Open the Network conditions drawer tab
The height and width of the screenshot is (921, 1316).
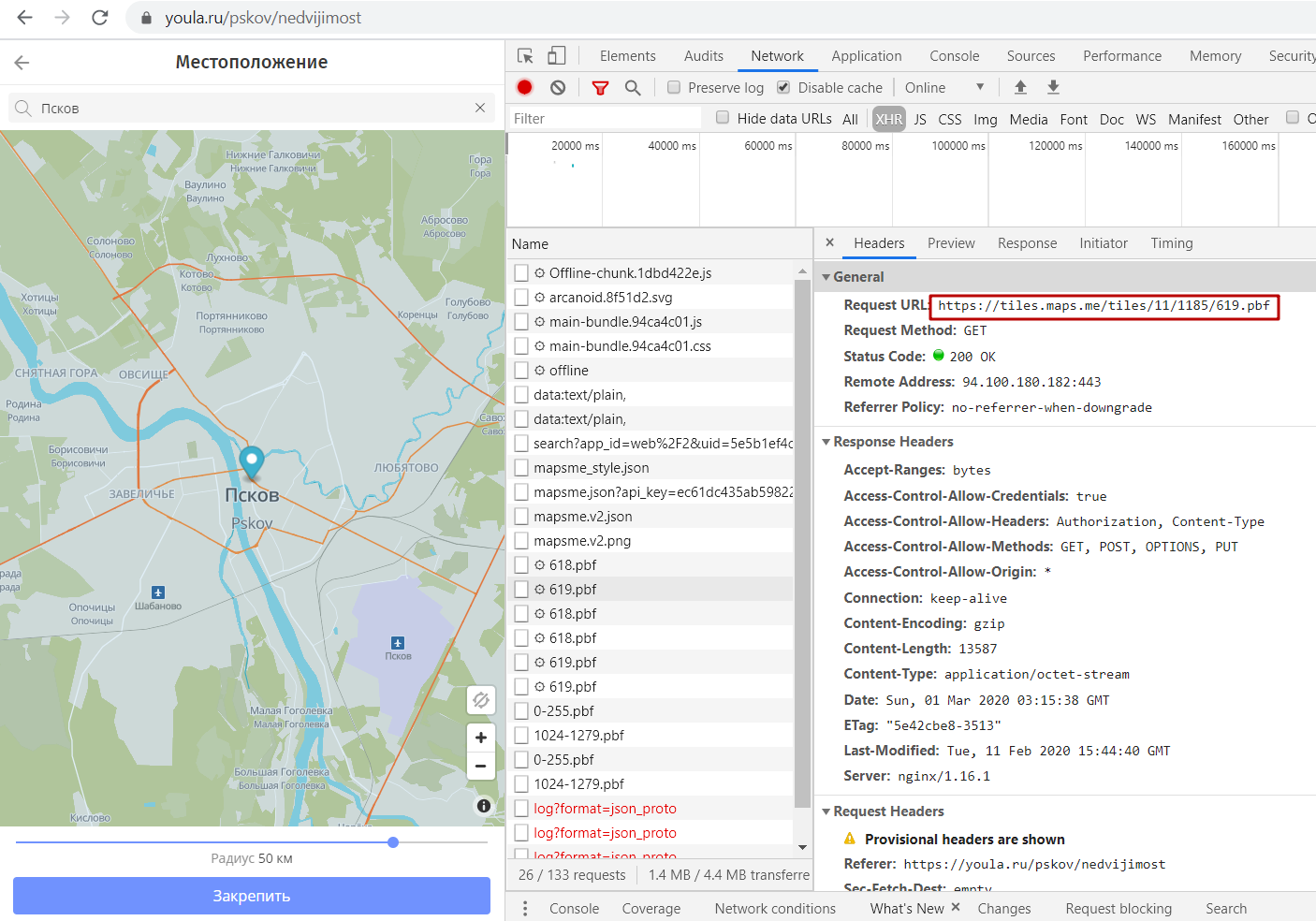pos(775,908)
